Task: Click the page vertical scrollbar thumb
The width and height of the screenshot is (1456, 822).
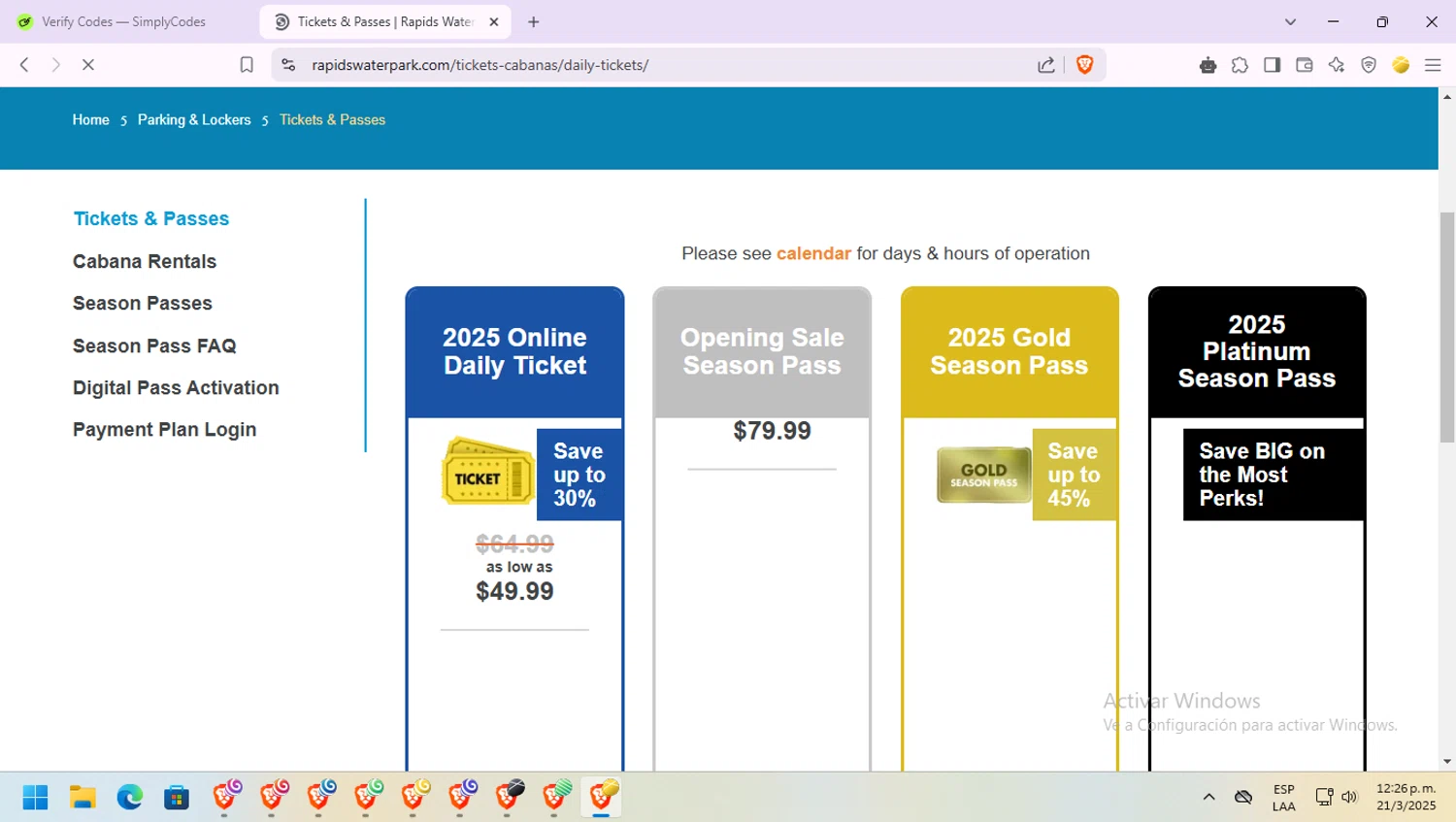Action: 1447,327
